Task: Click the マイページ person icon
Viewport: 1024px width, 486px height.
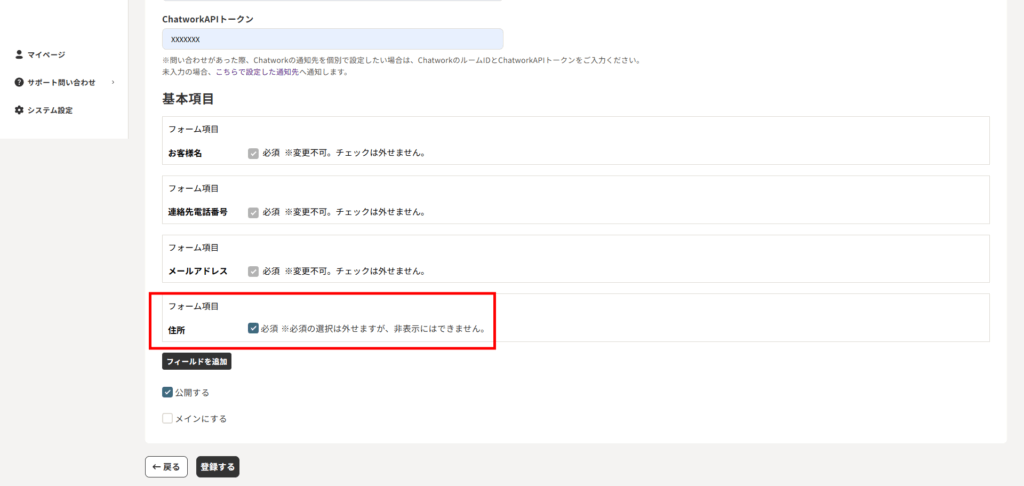Action: [19, 54]
